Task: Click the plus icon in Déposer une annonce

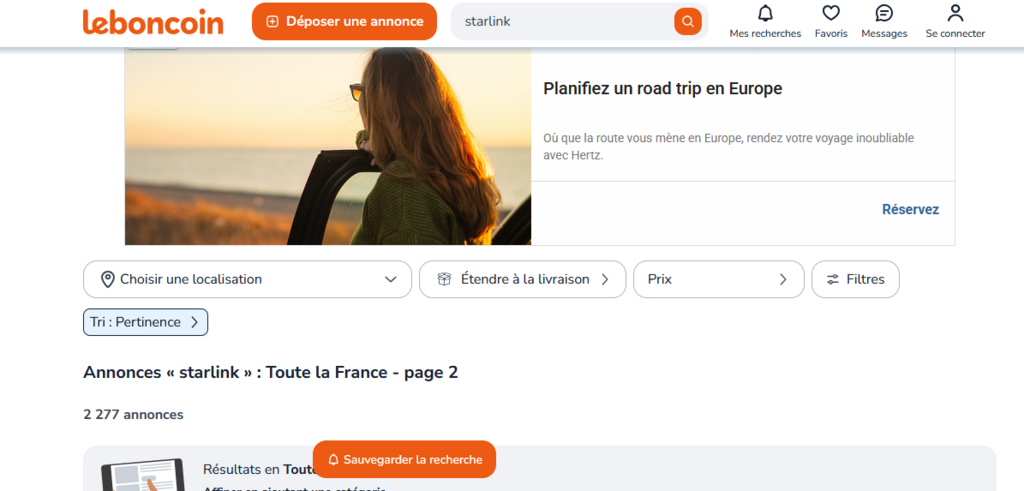Action: pyautogui.click(x=272, y=21)
